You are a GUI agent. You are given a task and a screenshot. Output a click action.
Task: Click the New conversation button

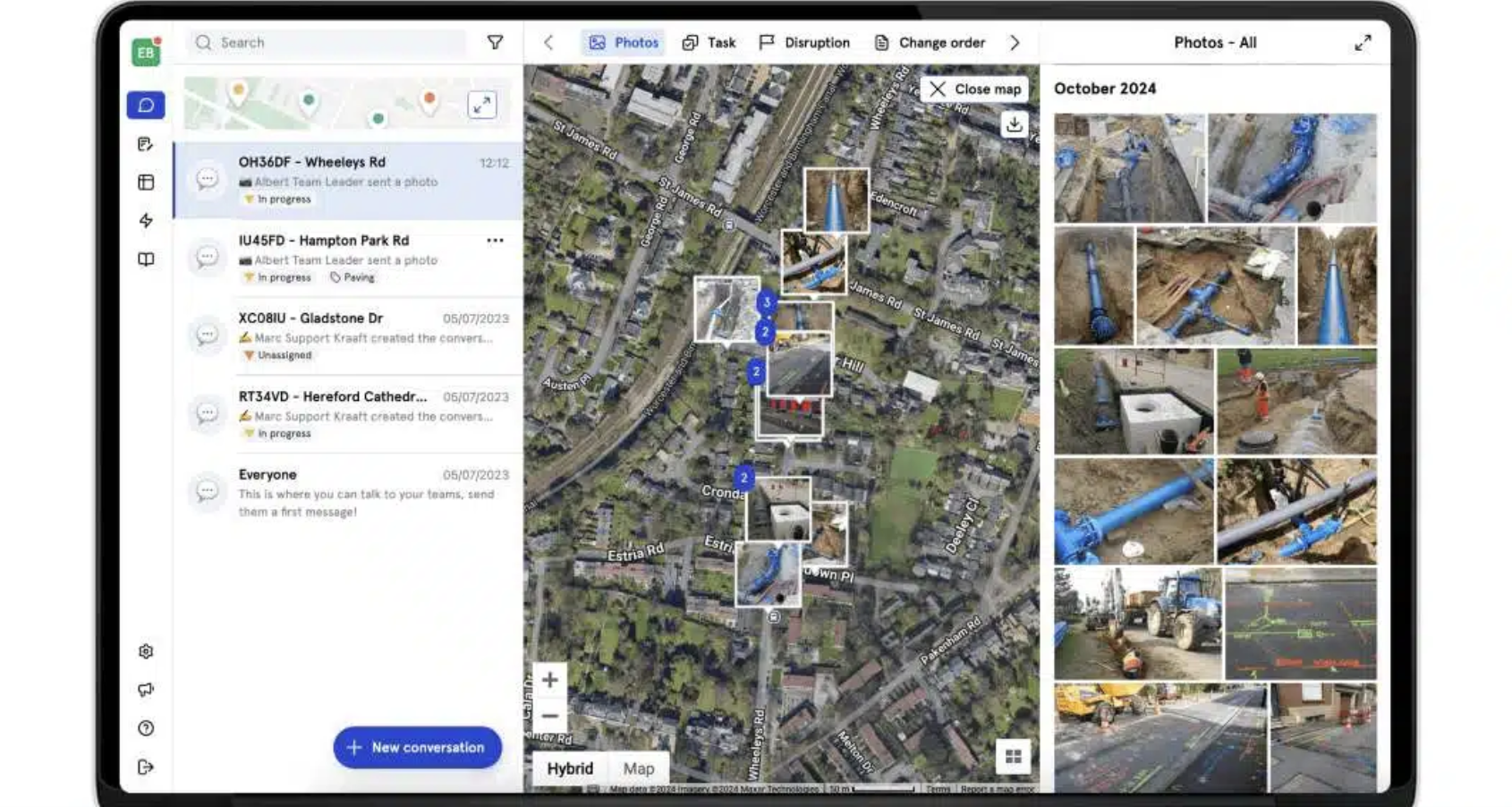click(417, 747)
